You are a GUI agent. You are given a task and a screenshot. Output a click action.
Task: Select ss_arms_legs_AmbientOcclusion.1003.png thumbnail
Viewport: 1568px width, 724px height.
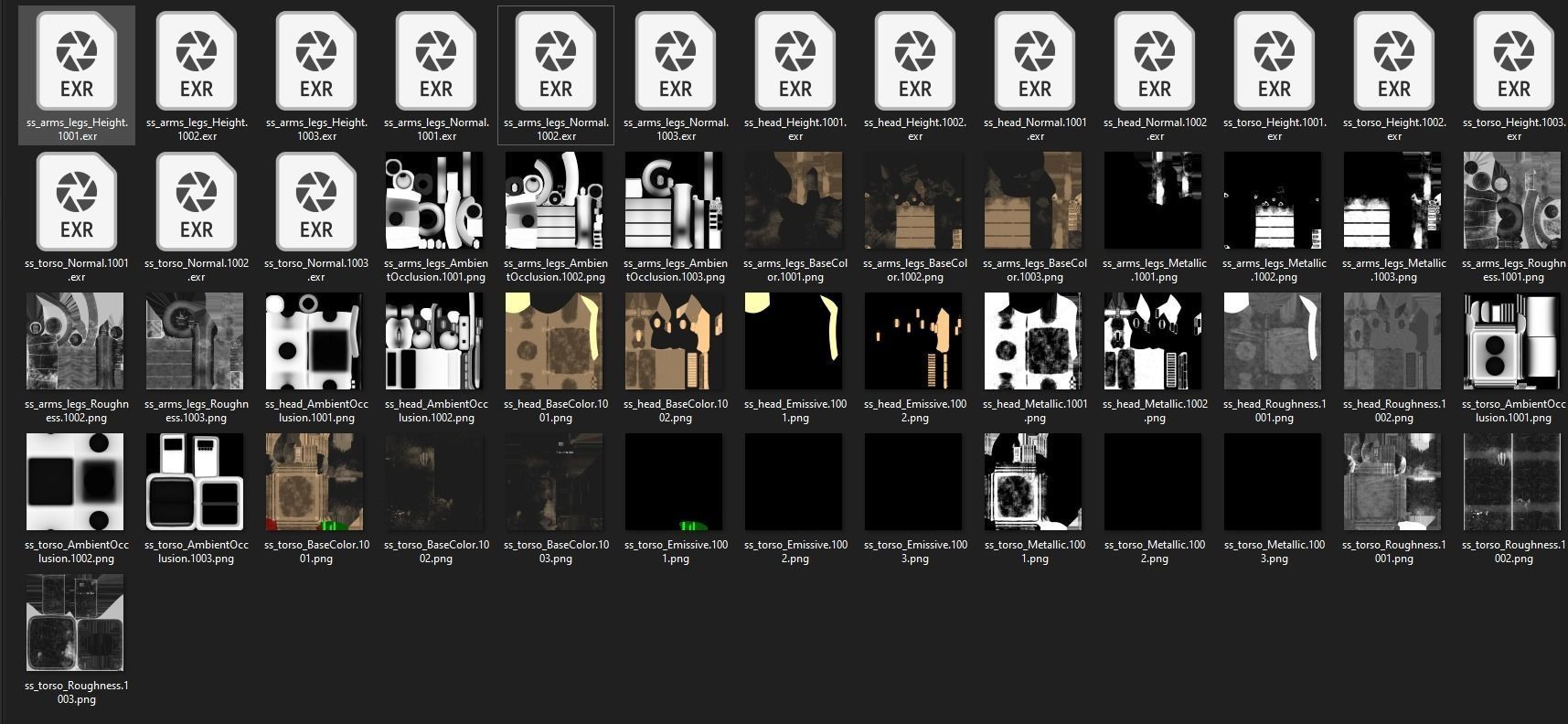tap(674, 200)
